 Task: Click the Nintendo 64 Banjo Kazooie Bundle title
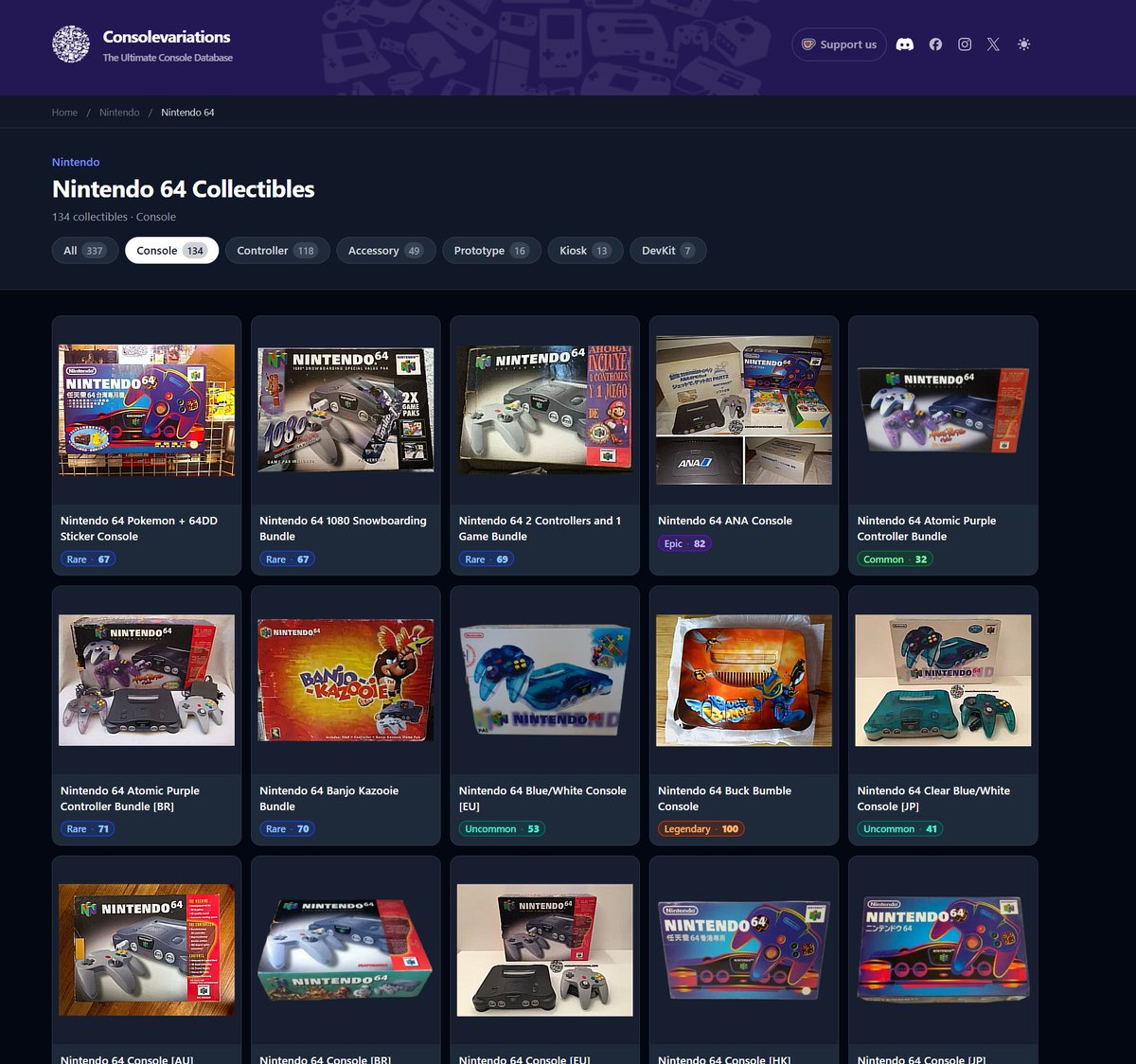(328, 798)
